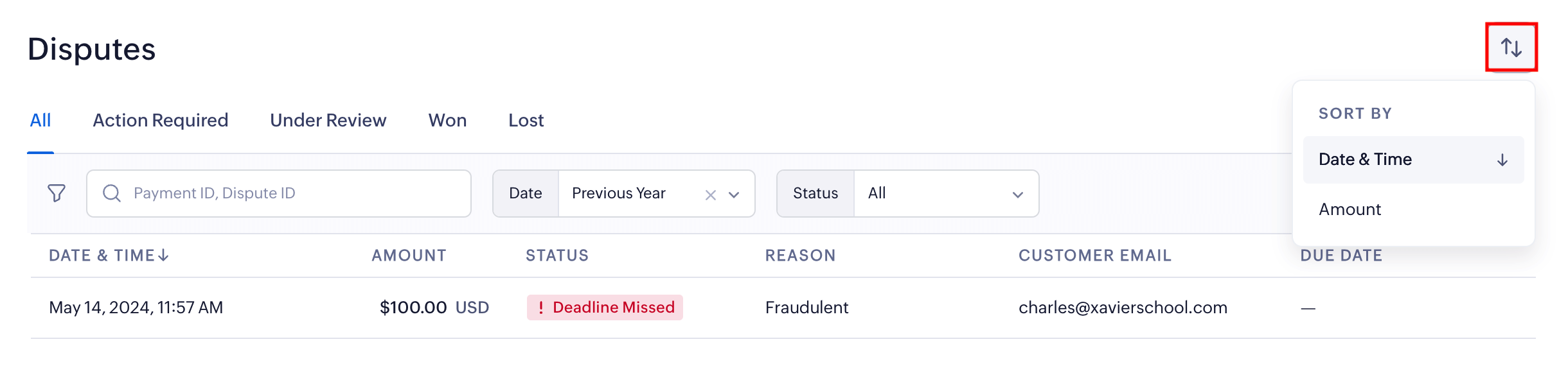1568x389 pixels.
Task: Select the All disputes tab
Action: pos(40,120)
